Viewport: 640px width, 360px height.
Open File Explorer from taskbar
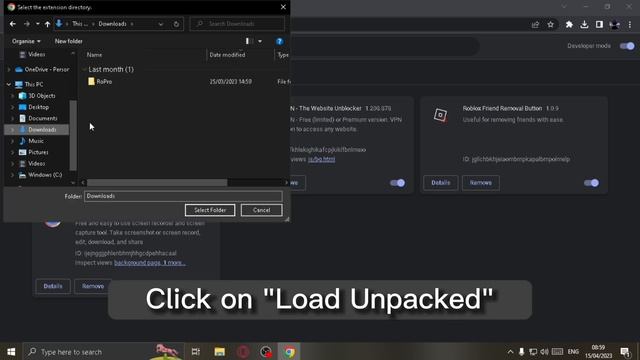pos(220,351)
